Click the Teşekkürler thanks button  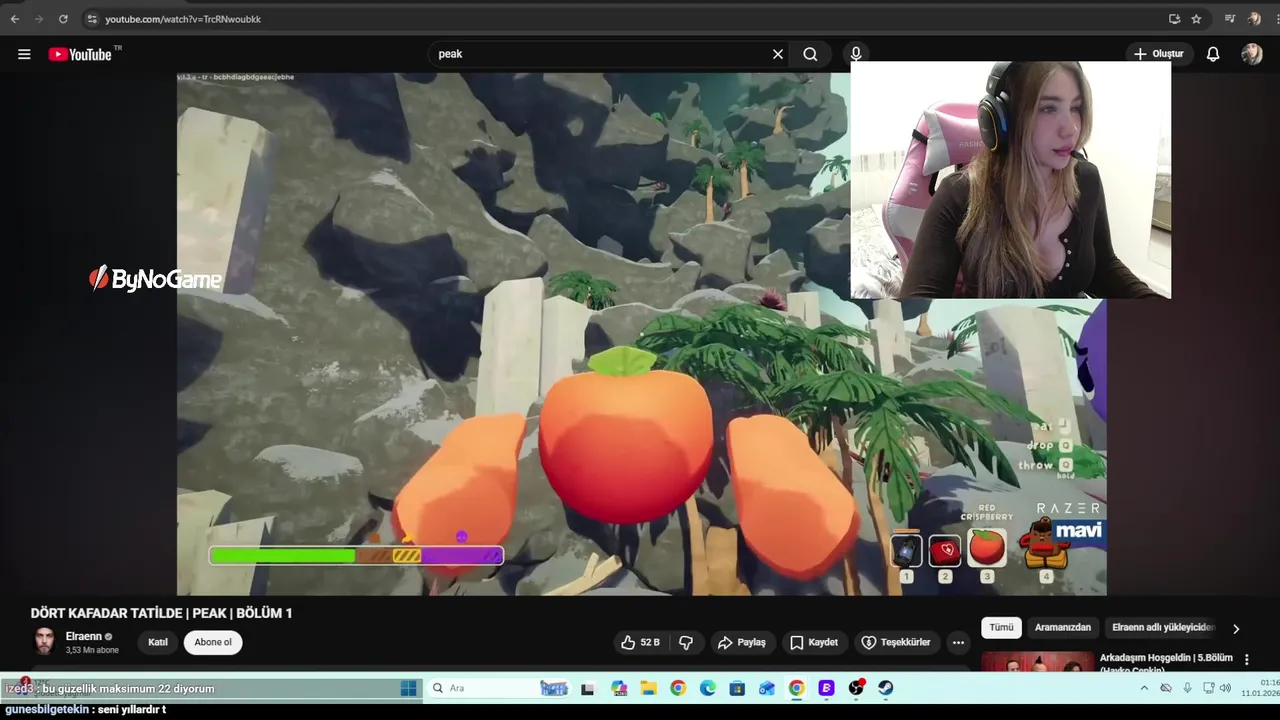[896, 642]
